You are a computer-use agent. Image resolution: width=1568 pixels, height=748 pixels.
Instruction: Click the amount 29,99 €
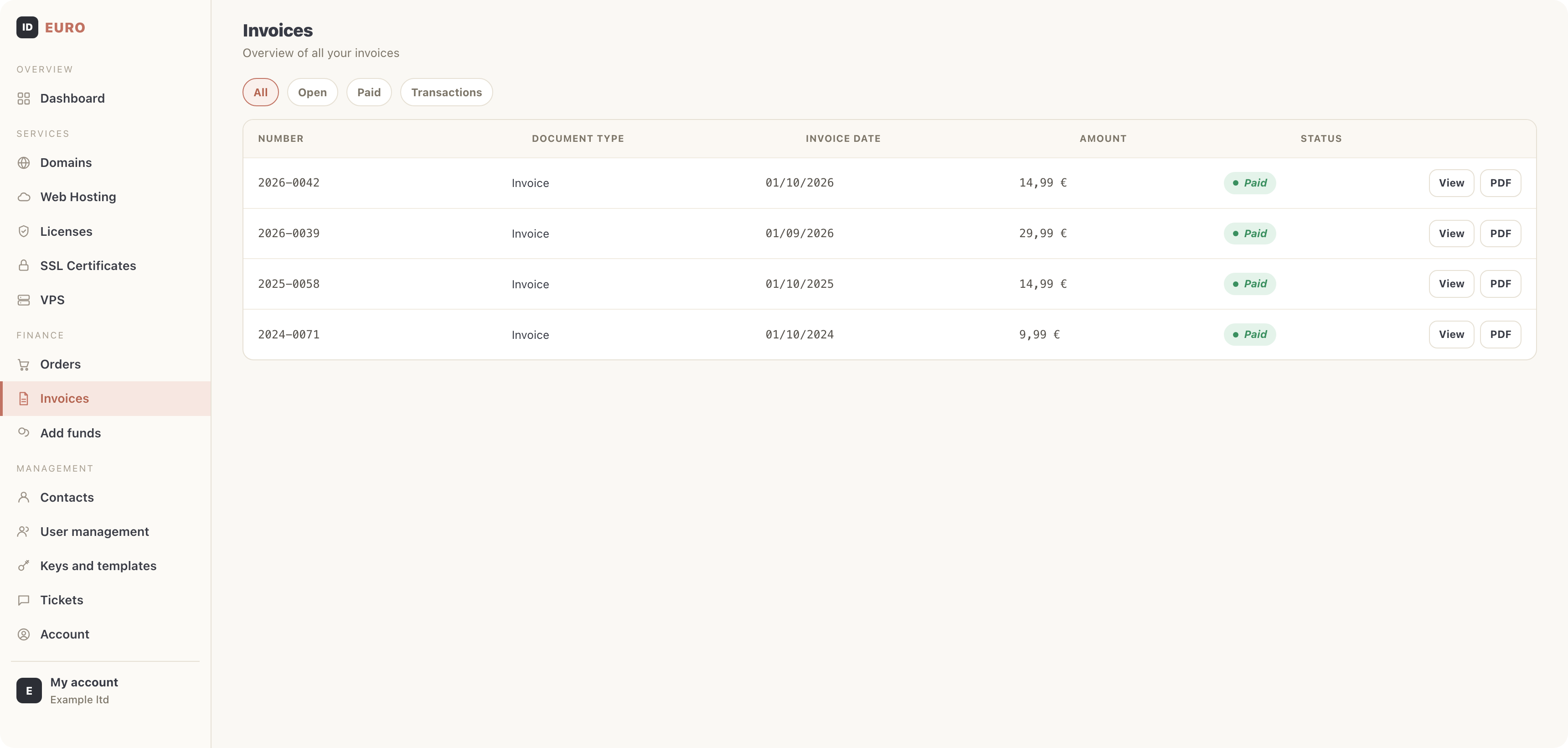coord(1043,233)
